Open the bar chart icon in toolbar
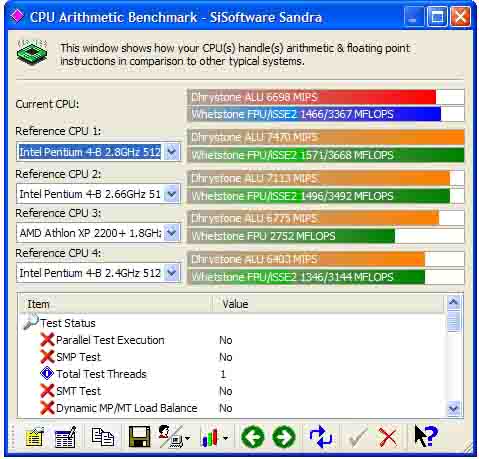The width and height of the screenshot is (479, 459). [x=210, y=437]
